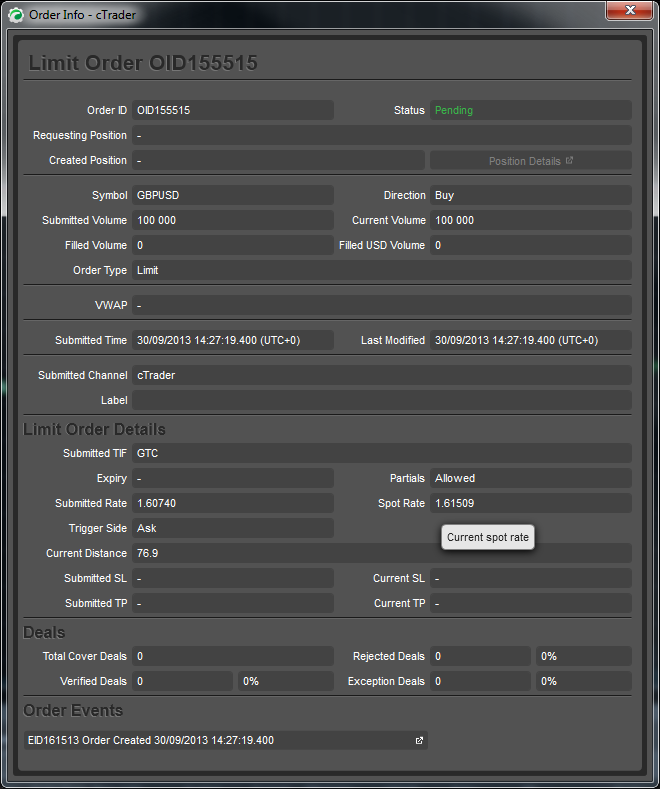The width and height of the screenshot is (660, 789).
Task: Click the Verified Deals count field
Action: [183, 681]
